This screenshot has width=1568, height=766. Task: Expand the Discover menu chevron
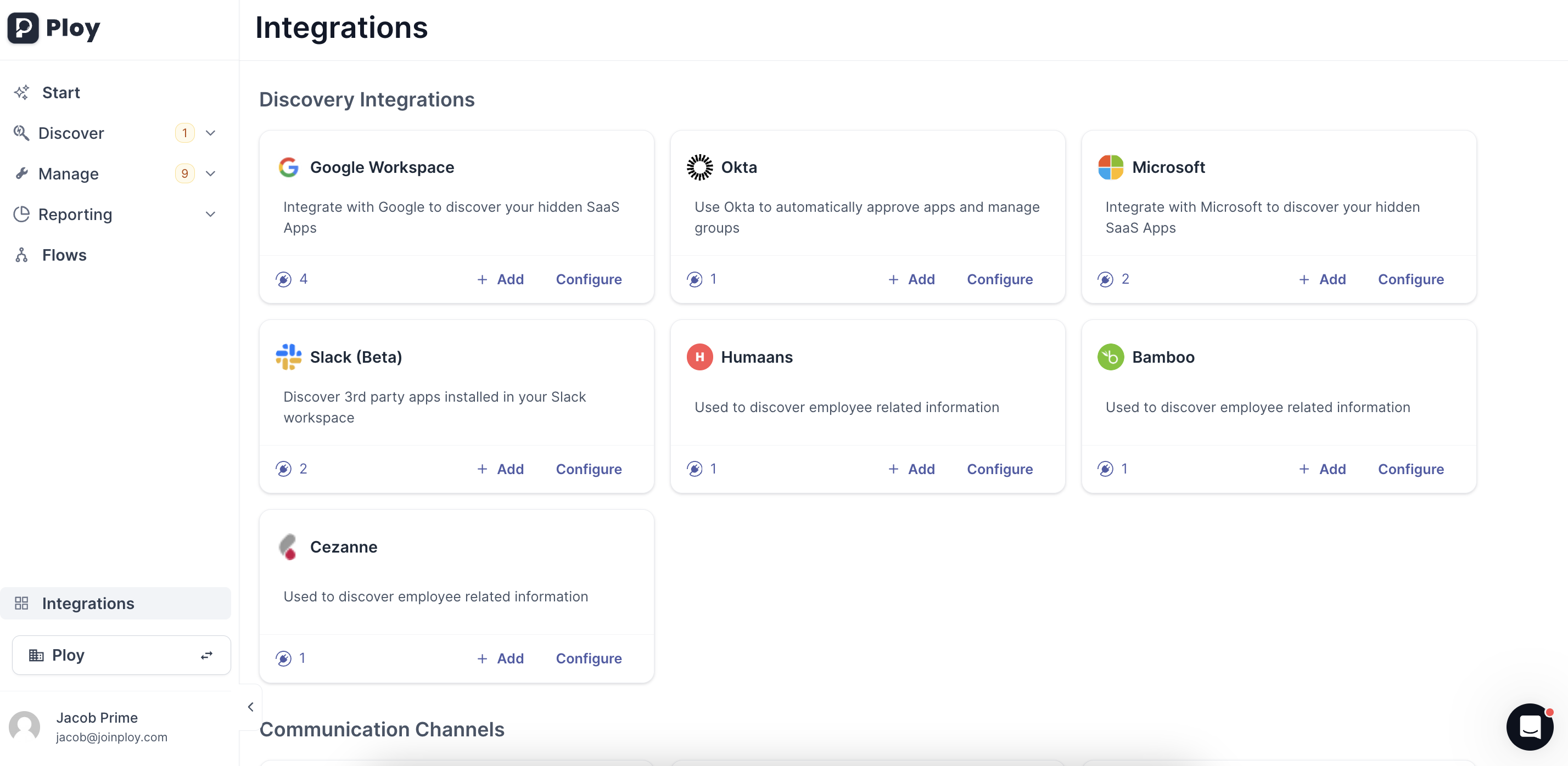[211, 133]
